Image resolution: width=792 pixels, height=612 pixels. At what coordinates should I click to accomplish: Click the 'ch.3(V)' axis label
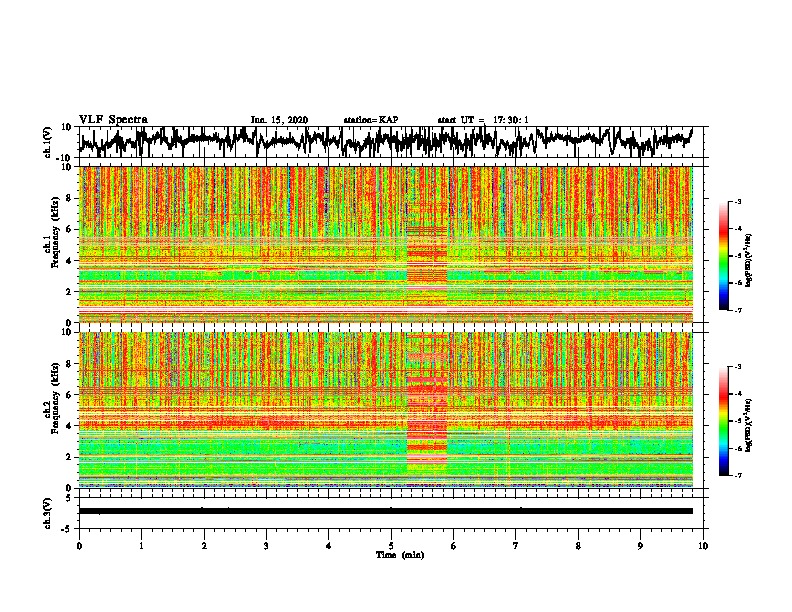(x=48, y=514)
